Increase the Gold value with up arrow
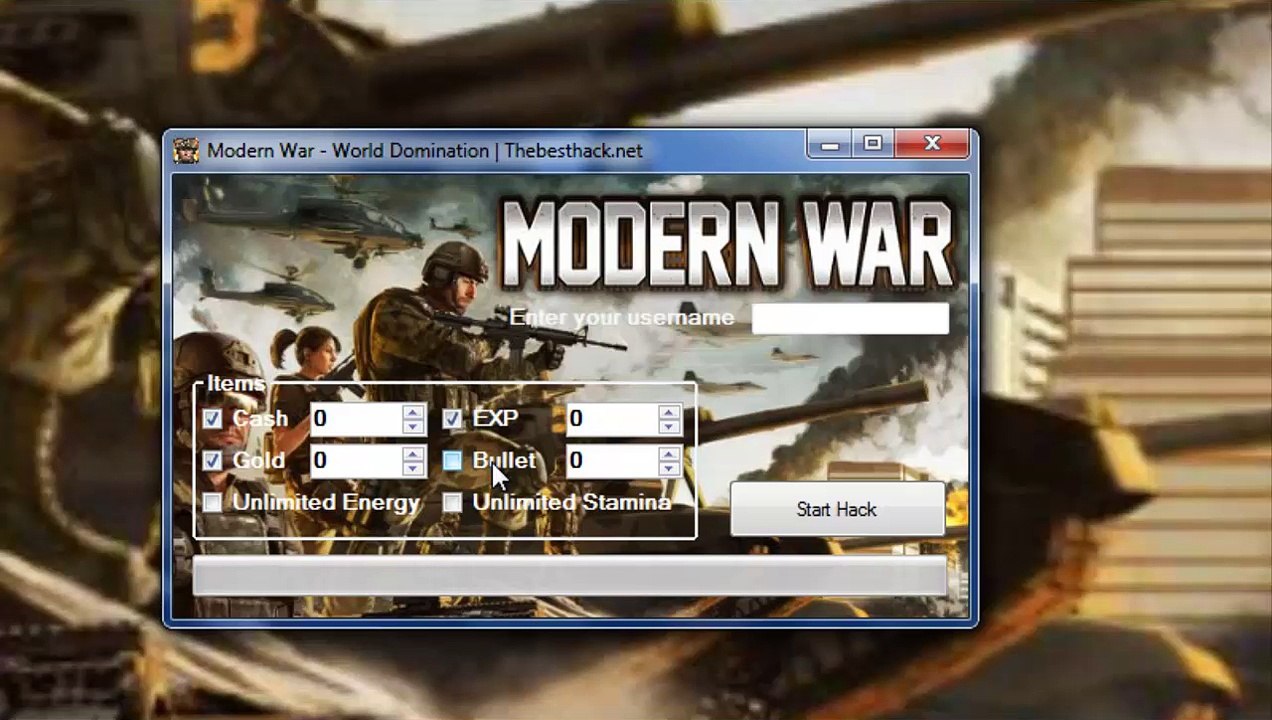 click(413, 453)
